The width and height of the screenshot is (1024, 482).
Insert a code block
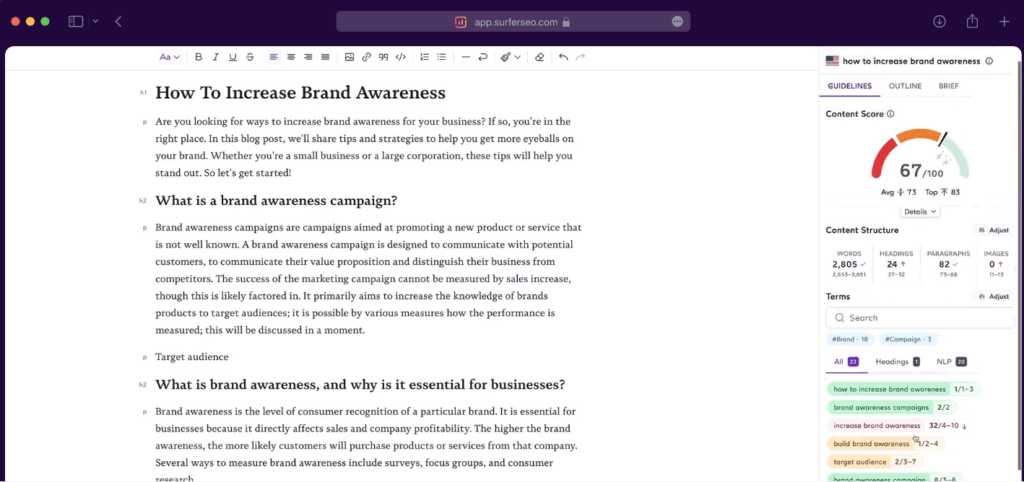tap(400, 57)
